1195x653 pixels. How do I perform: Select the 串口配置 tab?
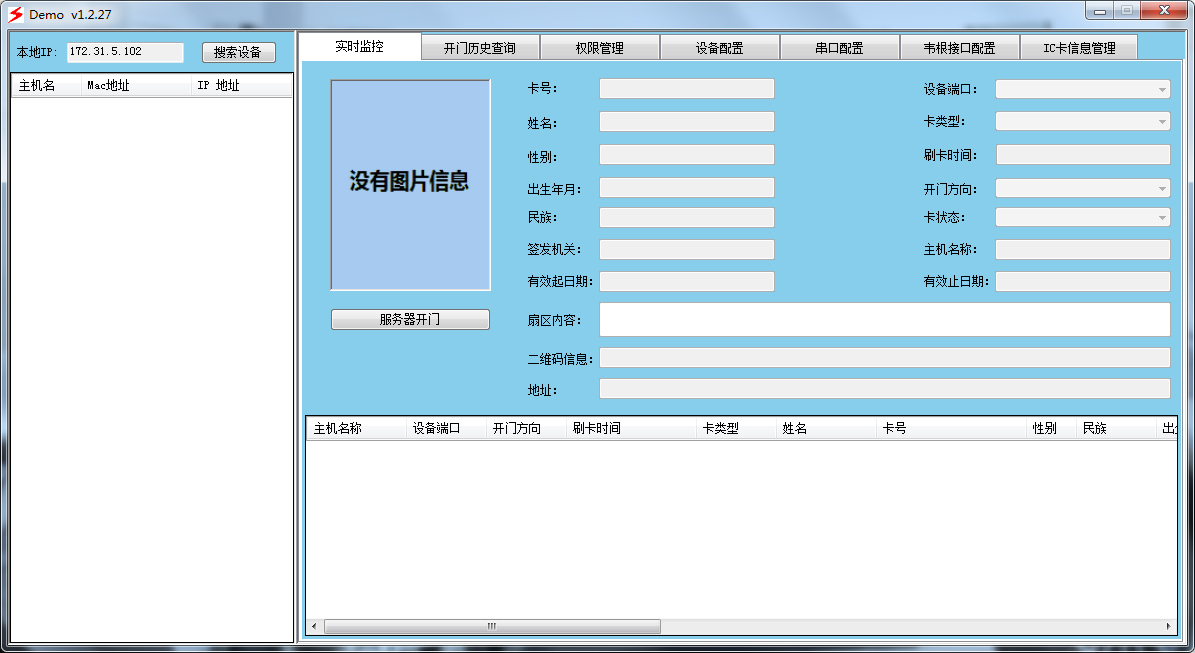point(840,48)
